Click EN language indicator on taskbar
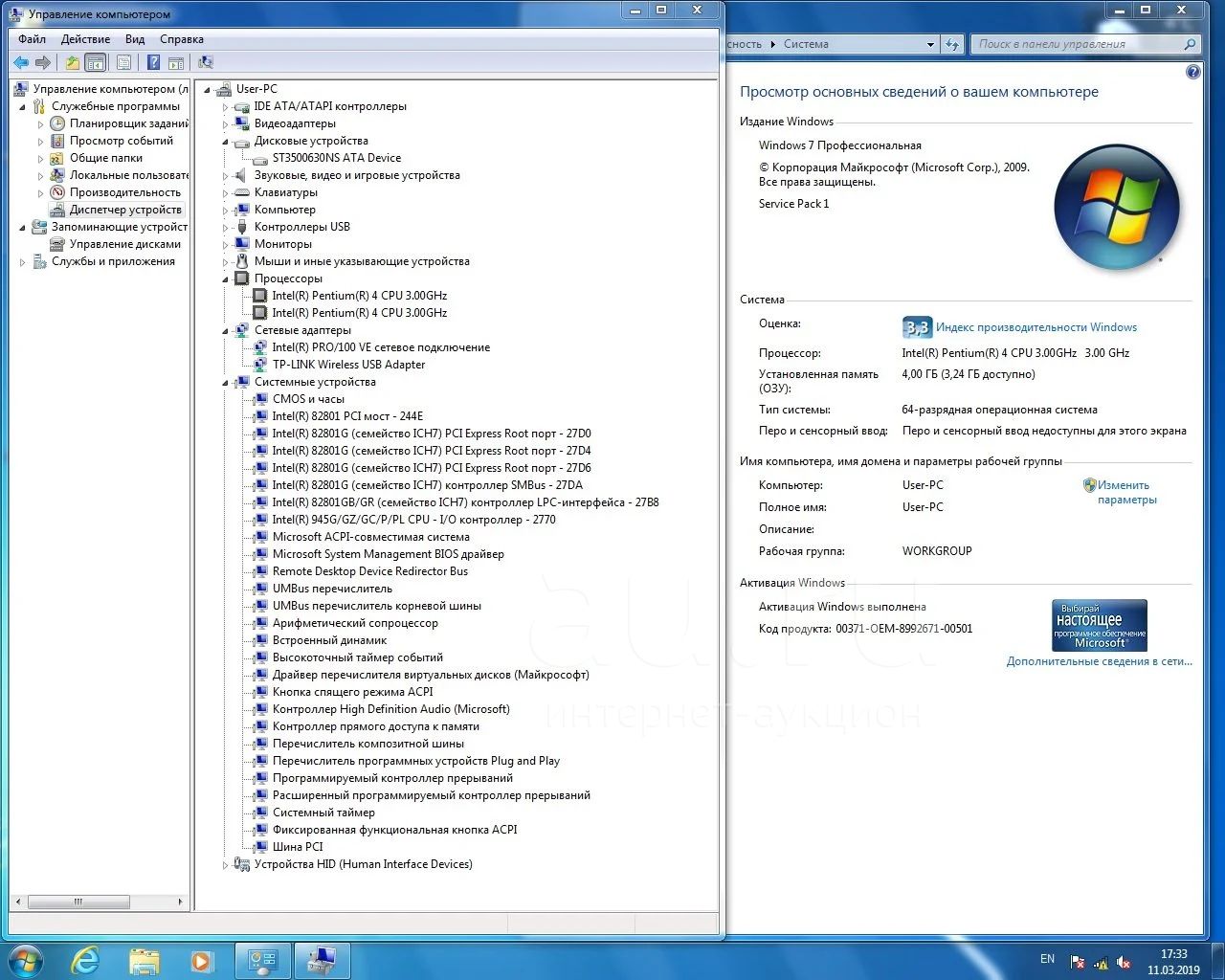Image resolution: width=1225 pixels, height=980 pixels. [x=1047, y=959]
